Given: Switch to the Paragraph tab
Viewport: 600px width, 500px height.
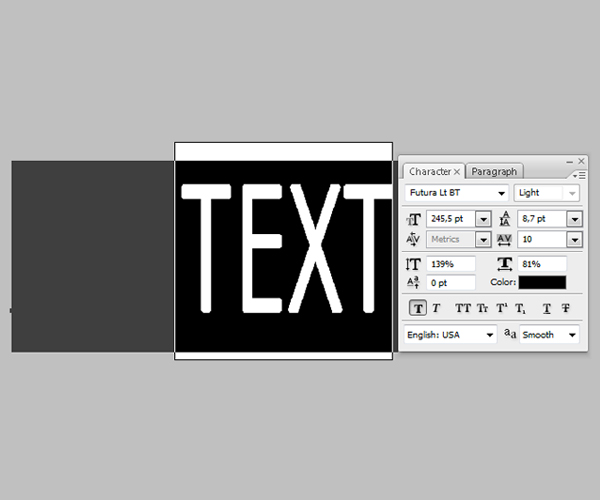Looking at the screenshot, I should click(494, 171).
